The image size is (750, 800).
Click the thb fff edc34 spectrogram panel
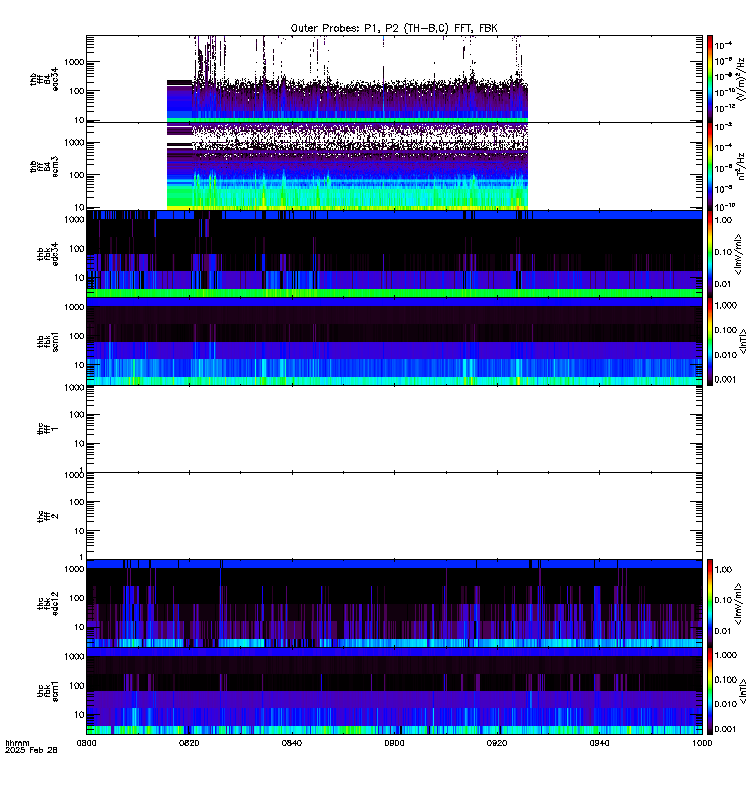394,79
